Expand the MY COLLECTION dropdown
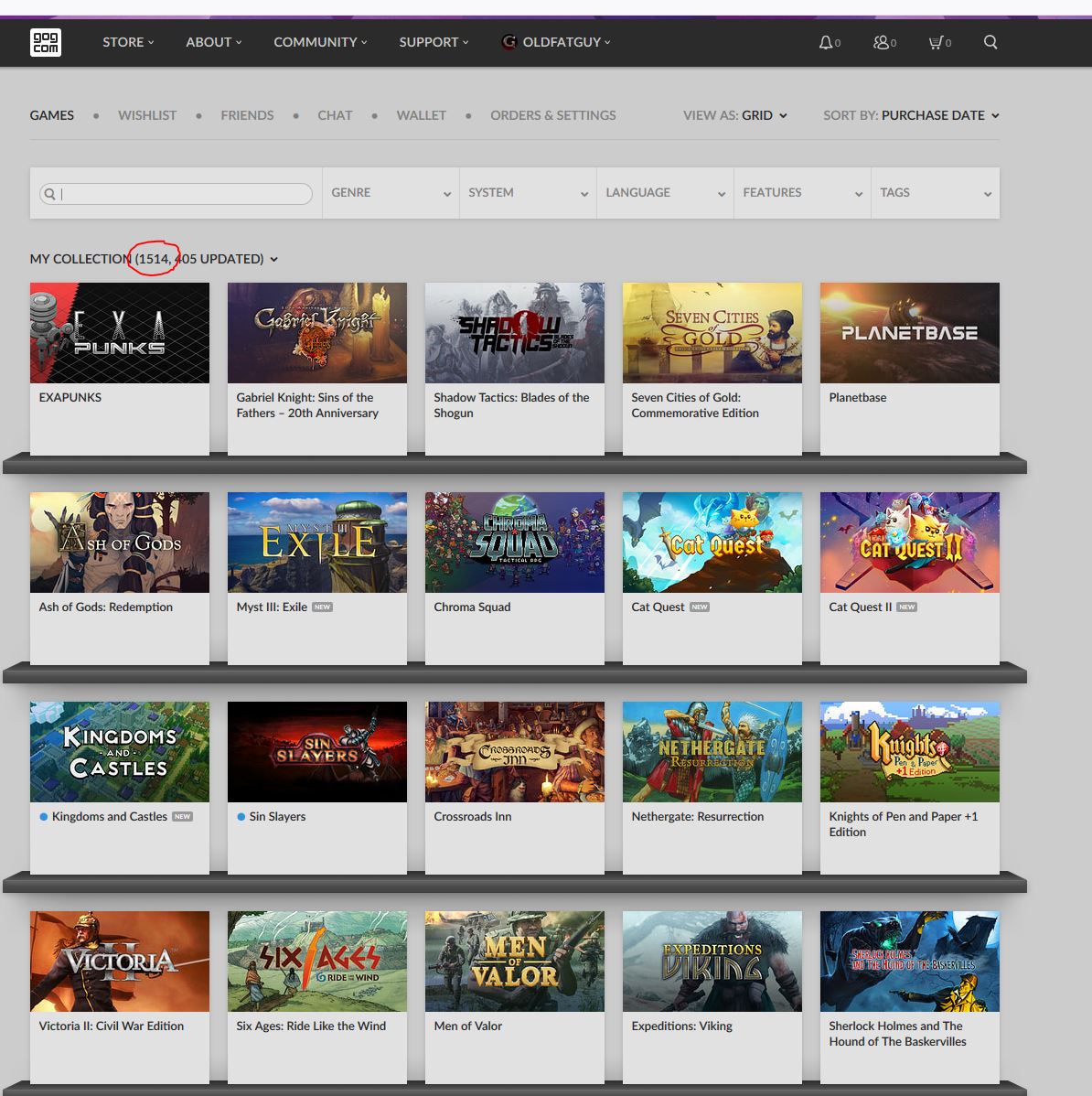The image size is (1092, 1096). tap(154, 259)
